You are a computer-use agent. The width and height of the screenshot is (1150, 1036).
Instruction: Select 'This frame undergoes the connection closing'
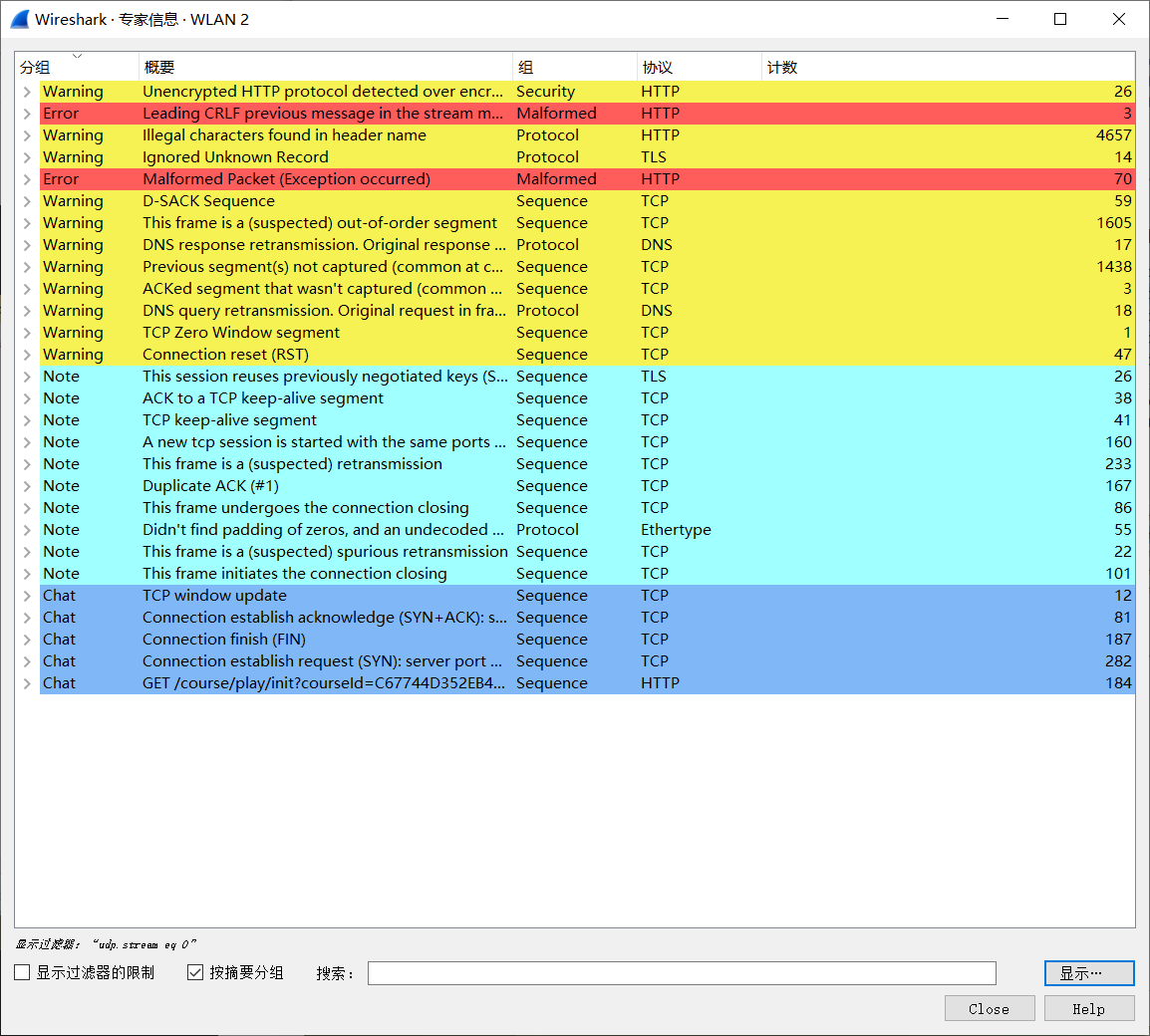305,508
